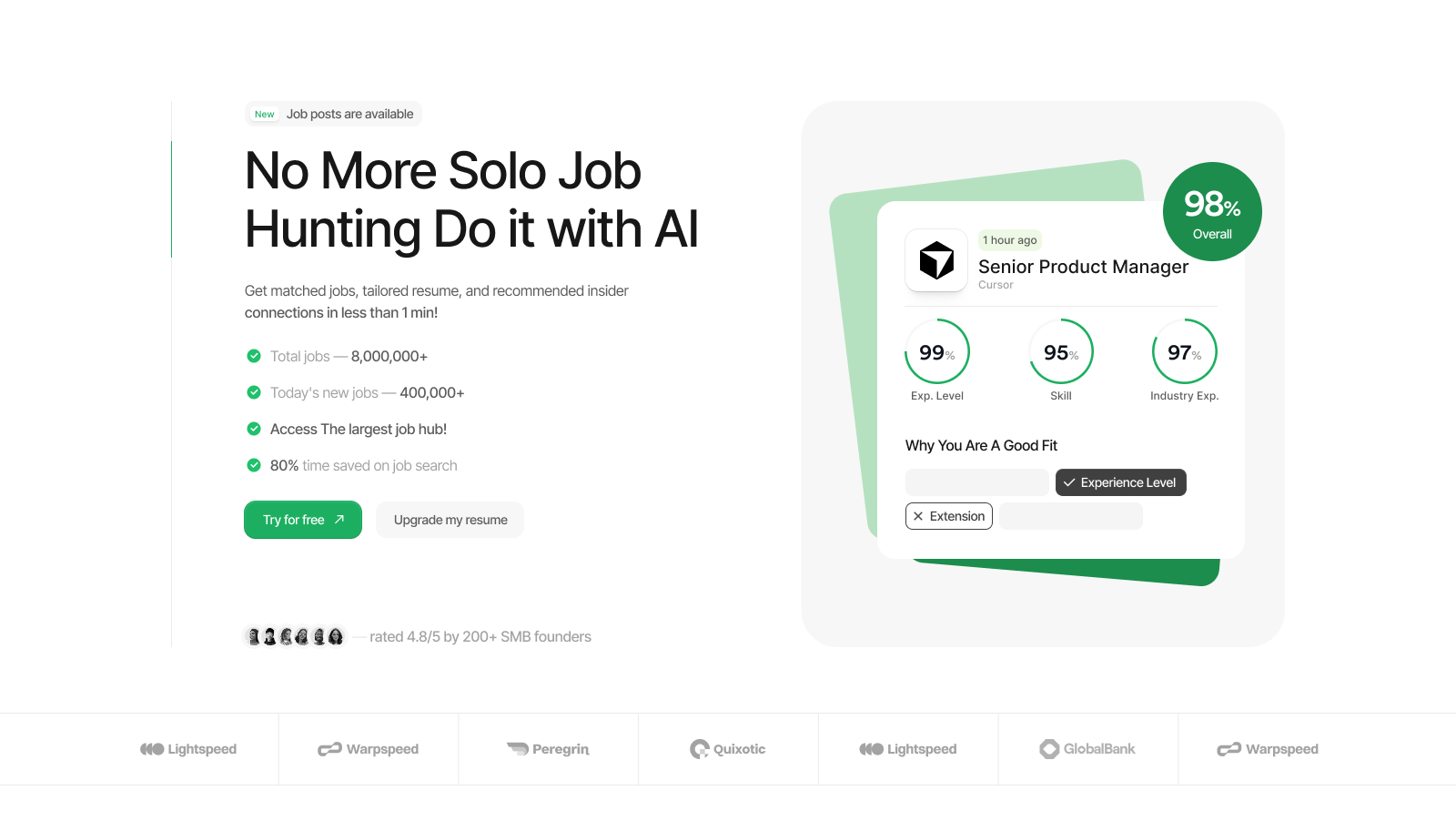Open the Senior Product Manager job title

(x=1083, y=267)
